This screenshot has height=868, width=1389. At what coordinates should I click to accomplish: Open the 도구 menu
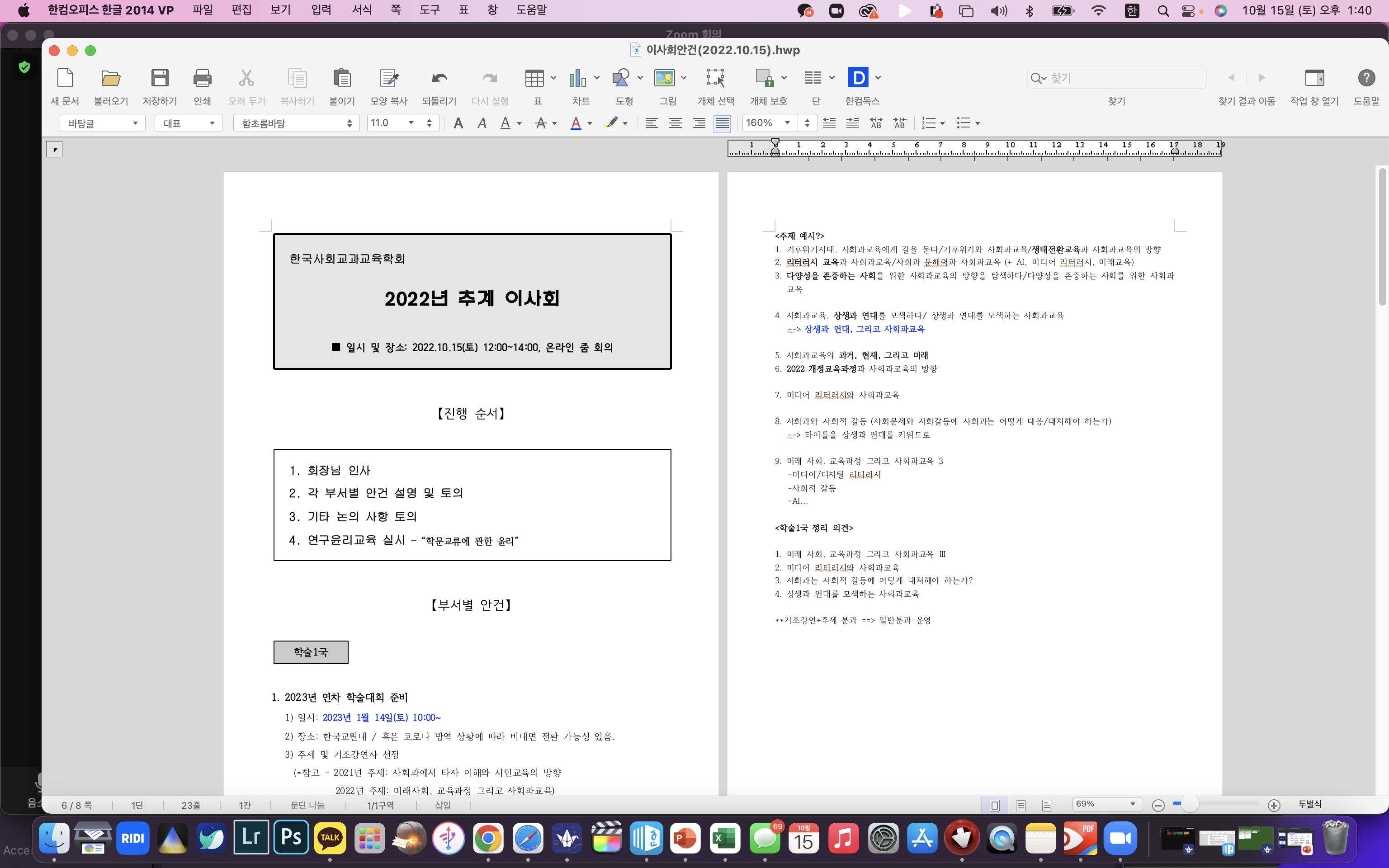(430, 10)
